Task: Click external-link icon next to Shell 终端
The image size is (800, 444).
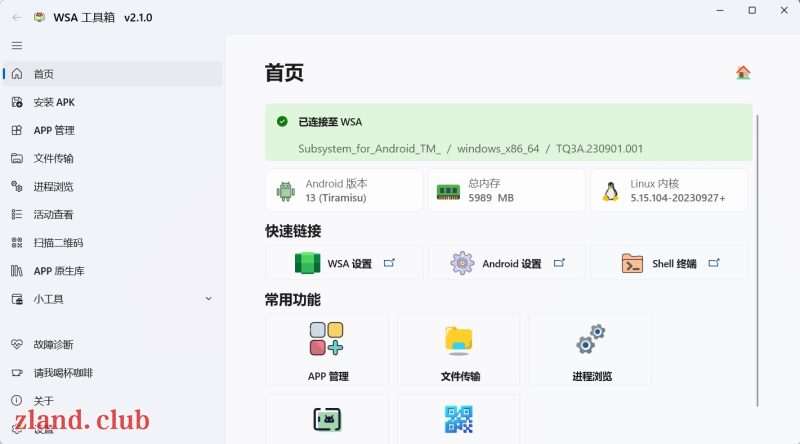Action: (714, 263)
